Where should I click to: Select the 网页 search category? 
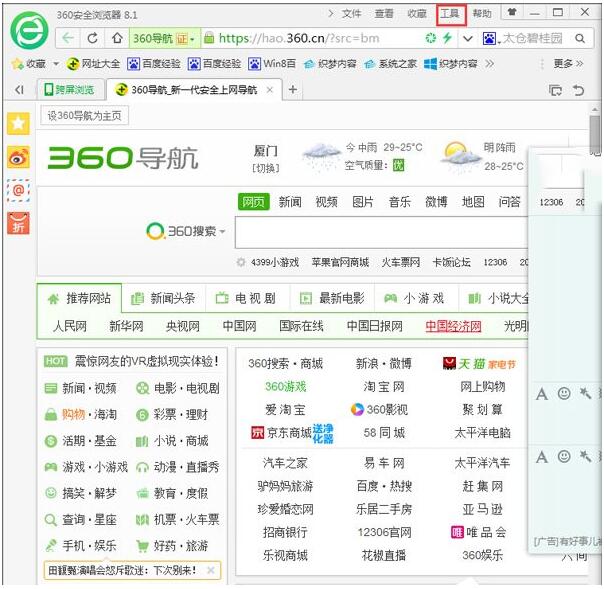click(x=253, y=202)
